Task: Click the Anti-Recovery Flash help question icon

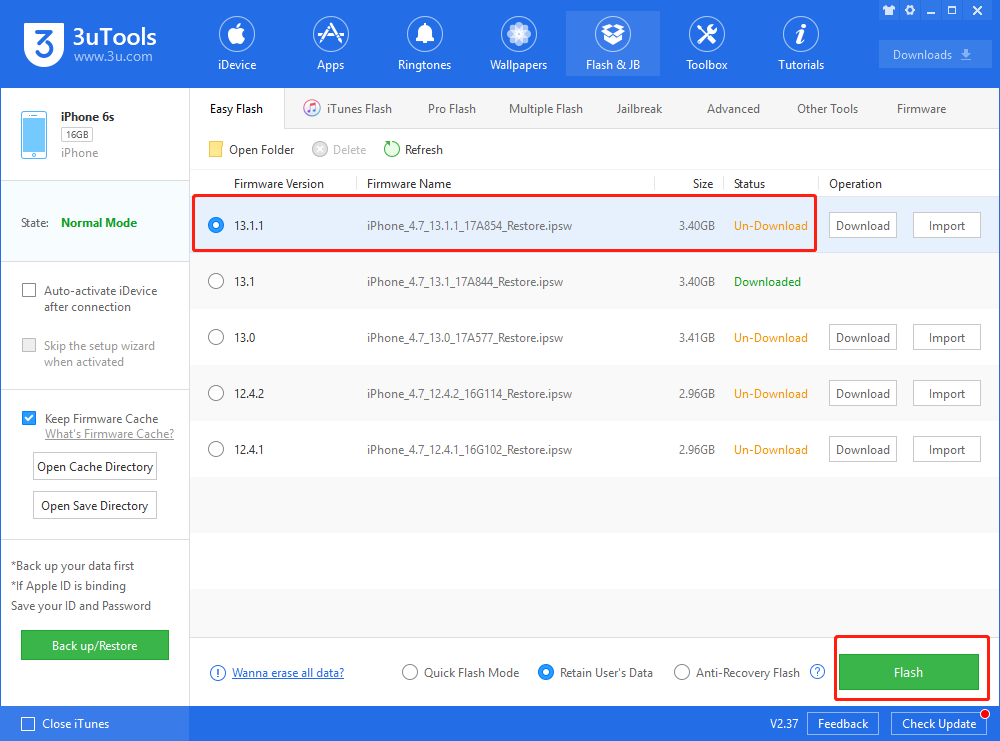Action: pos(817,671)
